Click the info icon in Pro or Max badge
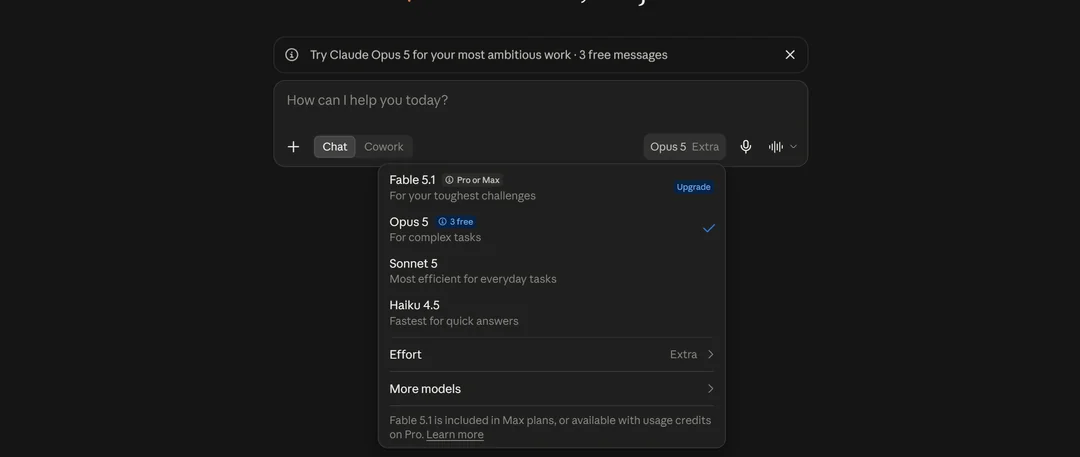The height and width of the screenshot is (457, 1080). click(x=449, y=180)
